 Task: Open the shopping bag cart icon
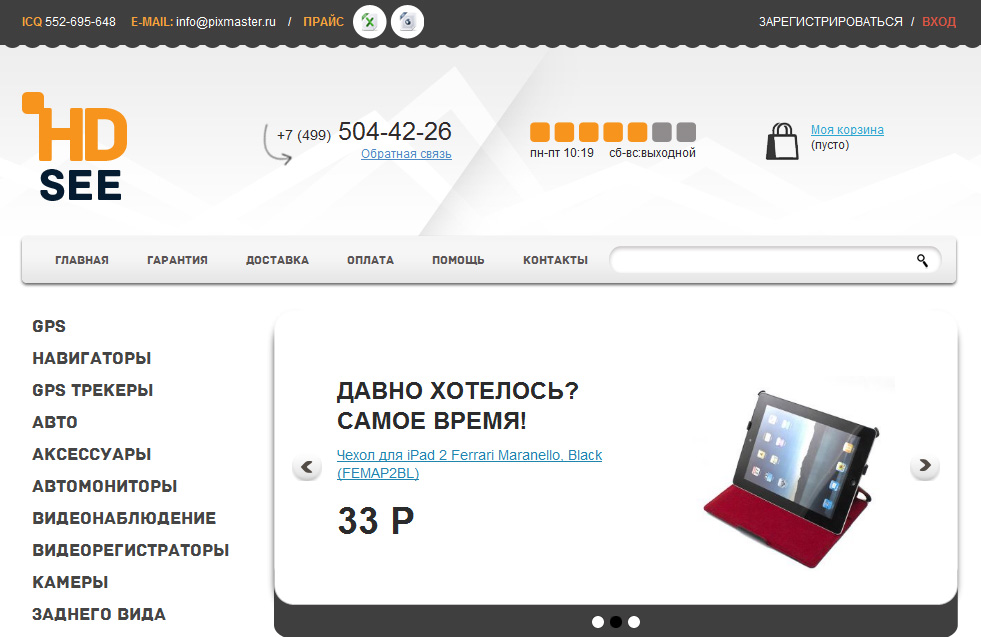[782, 141]
